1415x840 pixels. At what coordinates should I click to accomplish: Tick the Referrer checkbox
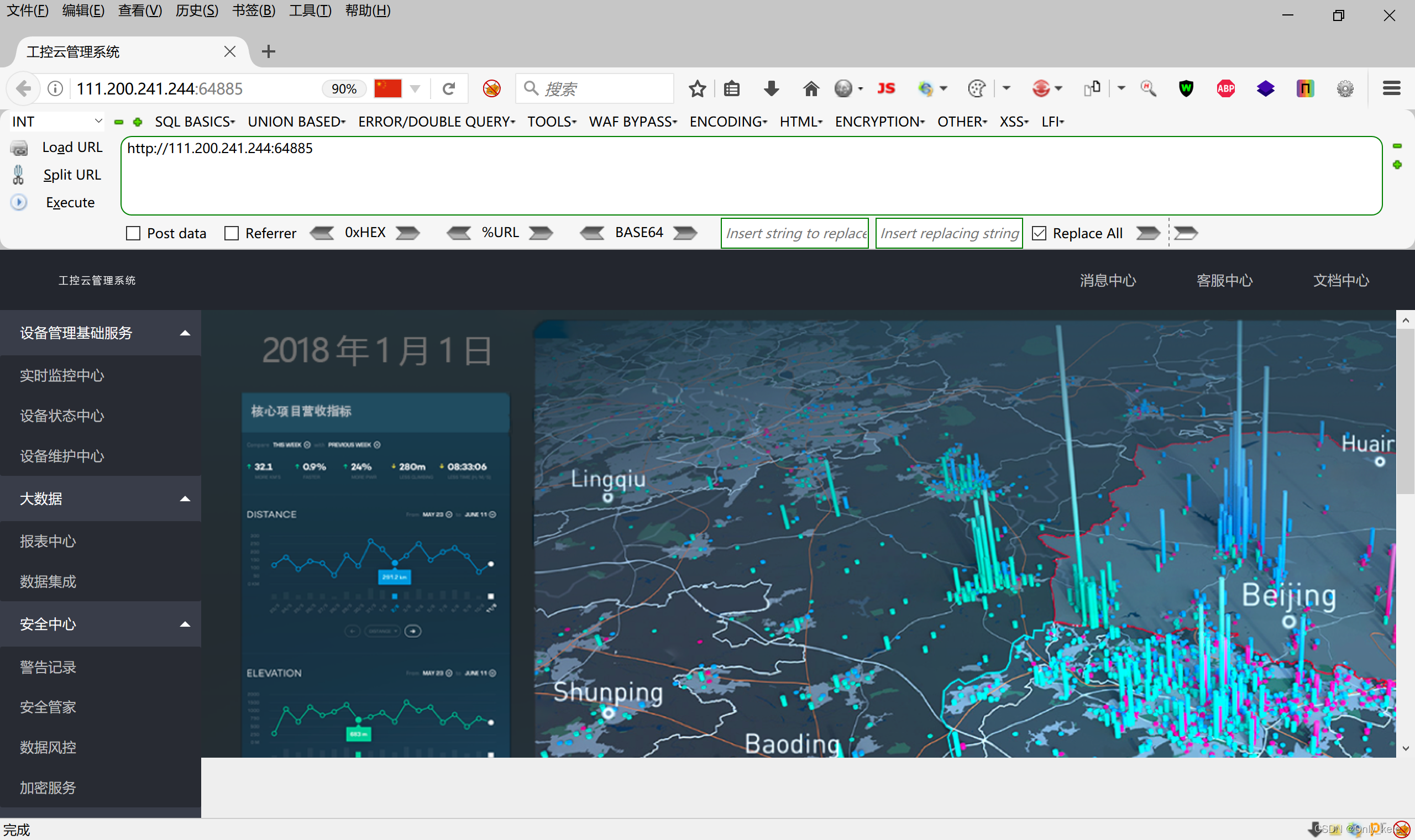(232, 233)
